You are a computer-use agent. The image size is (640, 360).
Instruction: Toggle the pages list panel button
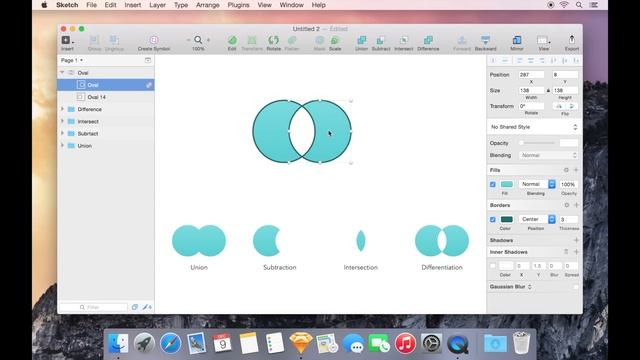148,60
